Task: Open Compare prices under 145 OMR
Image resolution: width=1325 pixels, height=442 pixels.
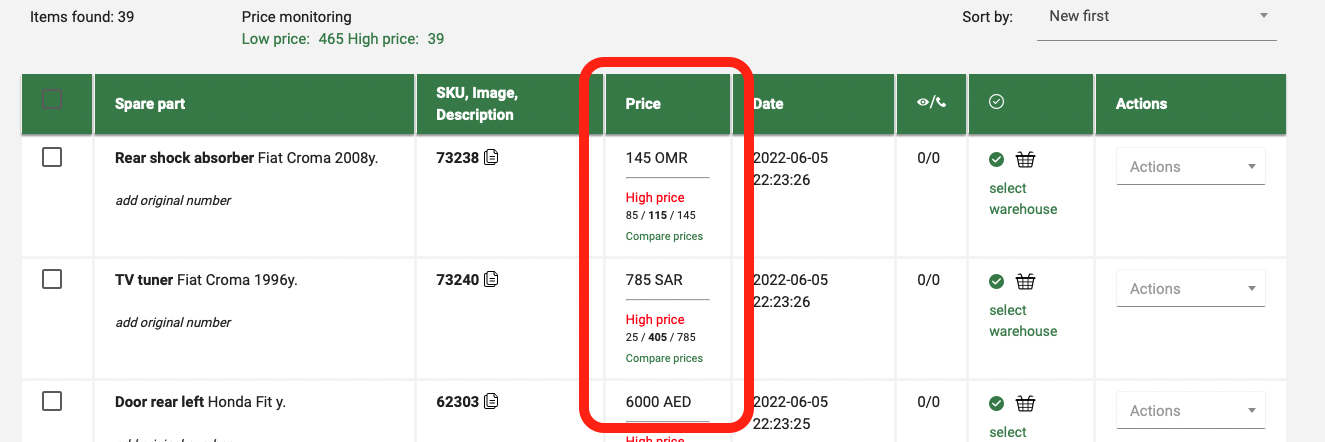Action: click(x=664, y=237)
